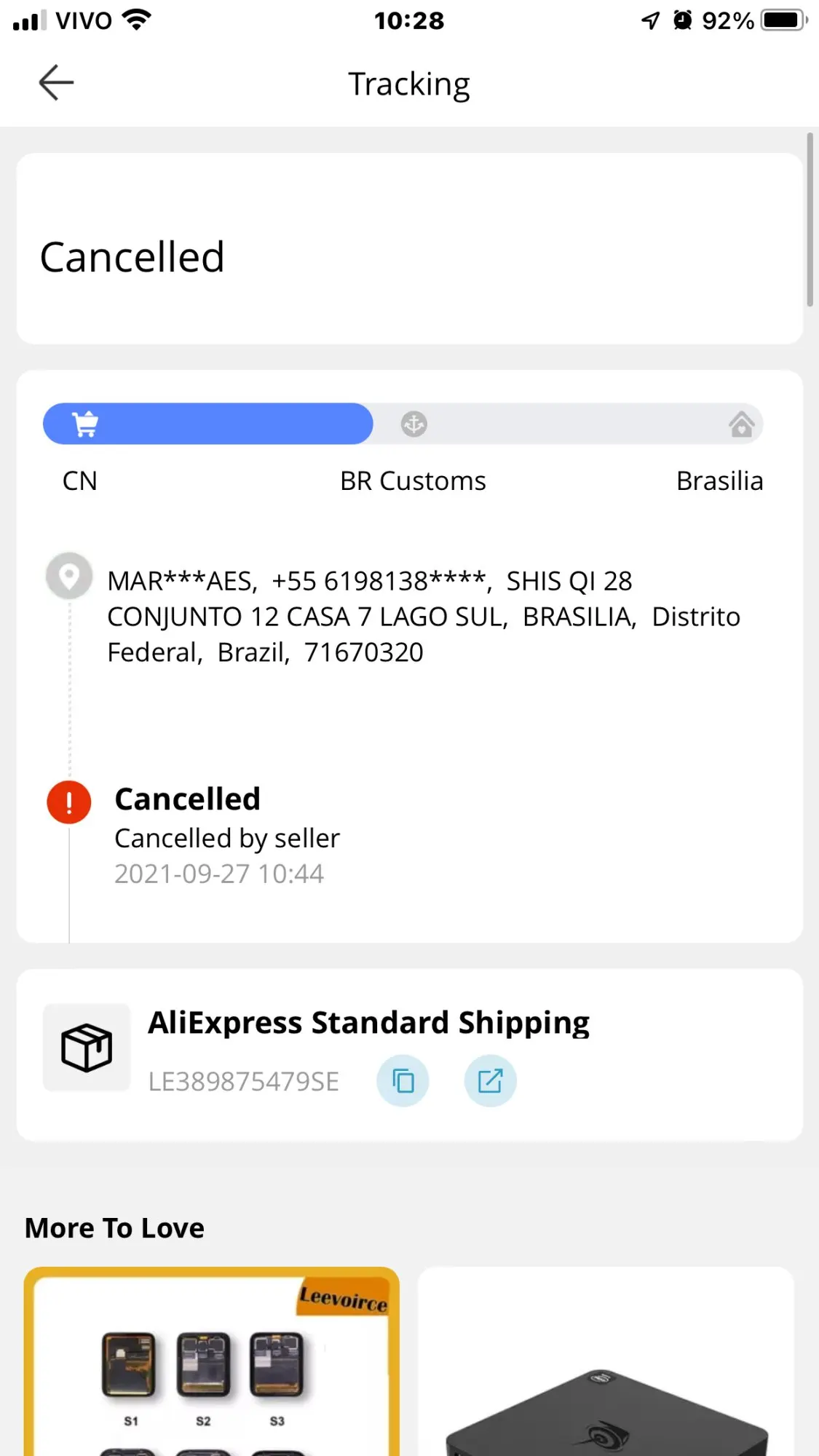Tap the BR Customs stage label
Viewport: 819px width, 1456px height.
(x=413, y=481)
